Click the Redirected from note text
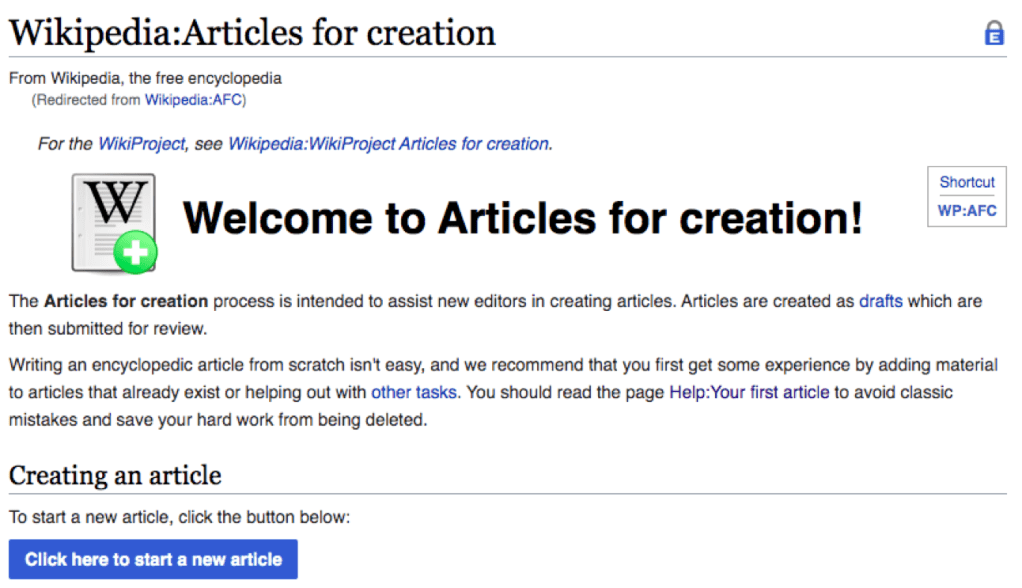The width and height of the screenshot is (1022, 588). coord(88,100)
